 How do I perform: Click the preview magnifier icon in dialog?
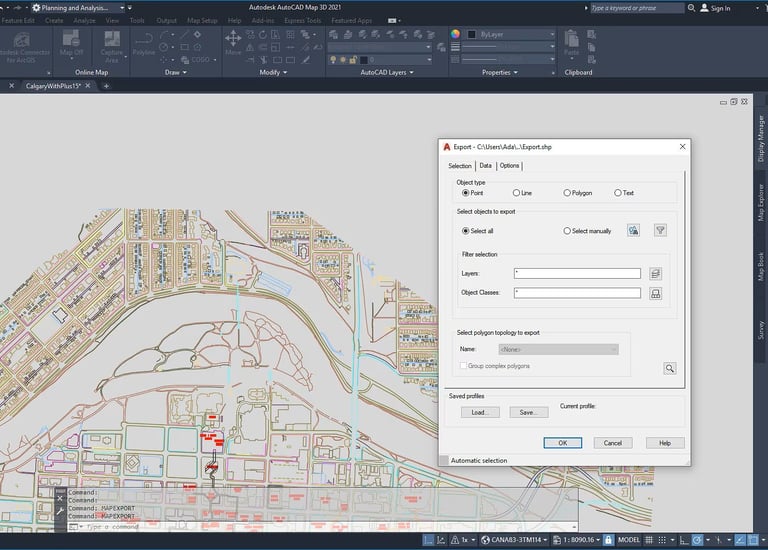[669, 368]
